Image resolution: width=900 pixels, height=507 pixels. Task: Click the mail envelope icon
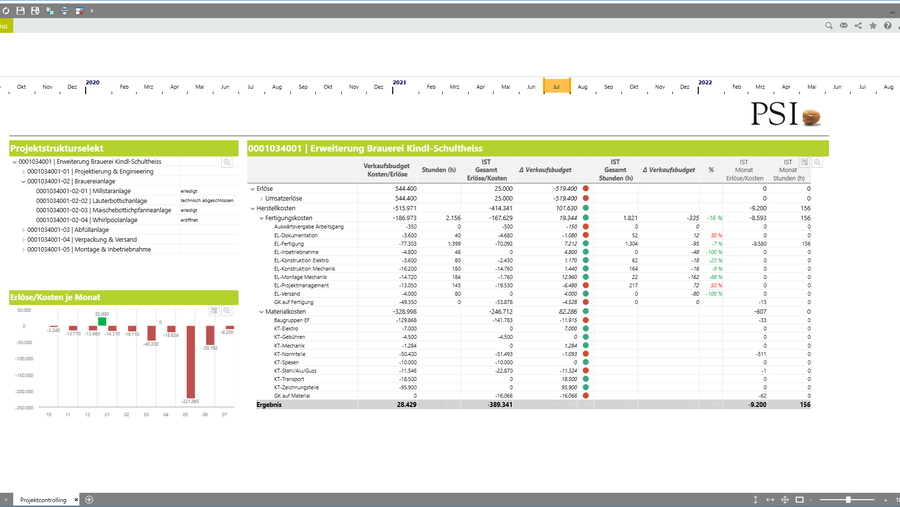(x=844, y=26)
